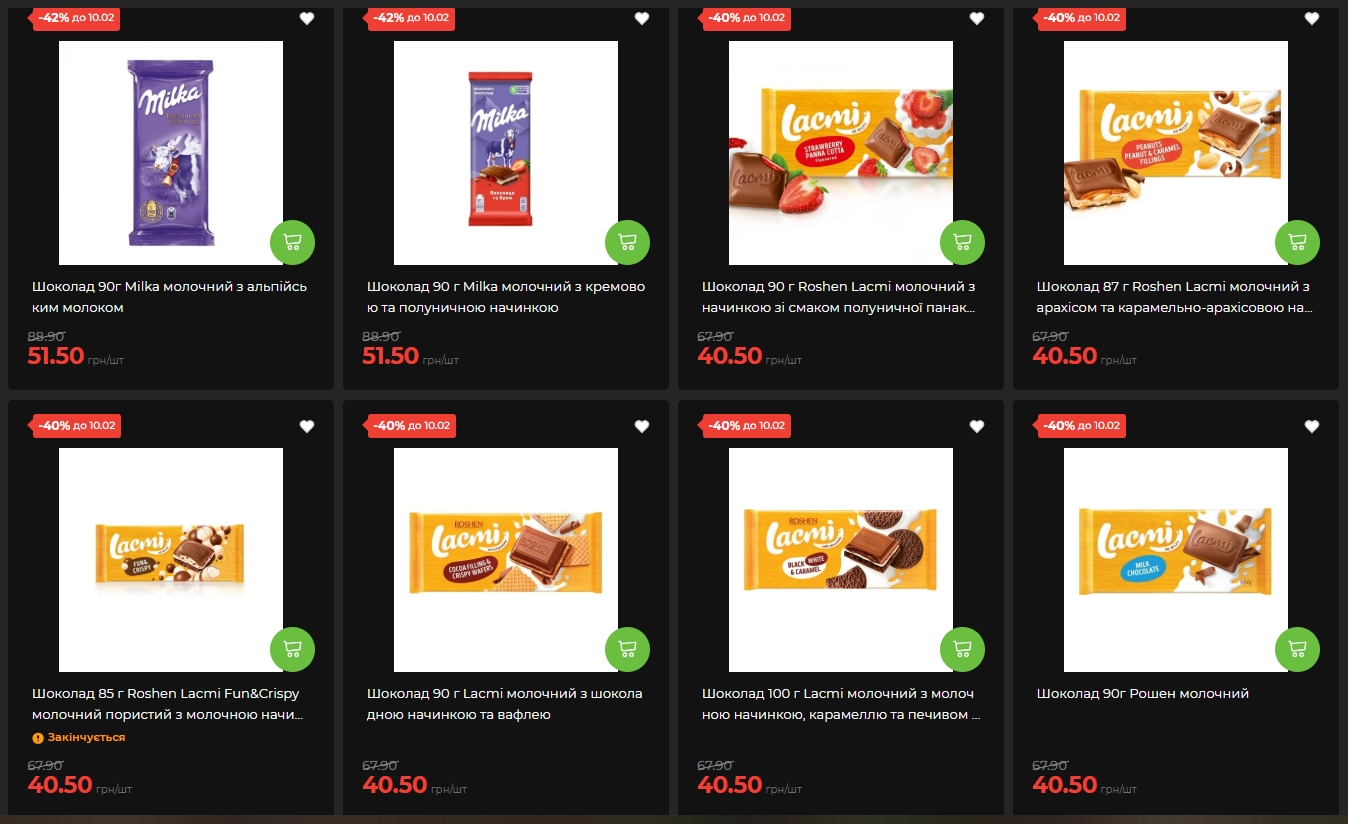The image size is (1348, 824).
Task: Open title link for Lacmi peanut caramel chocolate
Action: coord(1175,297)
